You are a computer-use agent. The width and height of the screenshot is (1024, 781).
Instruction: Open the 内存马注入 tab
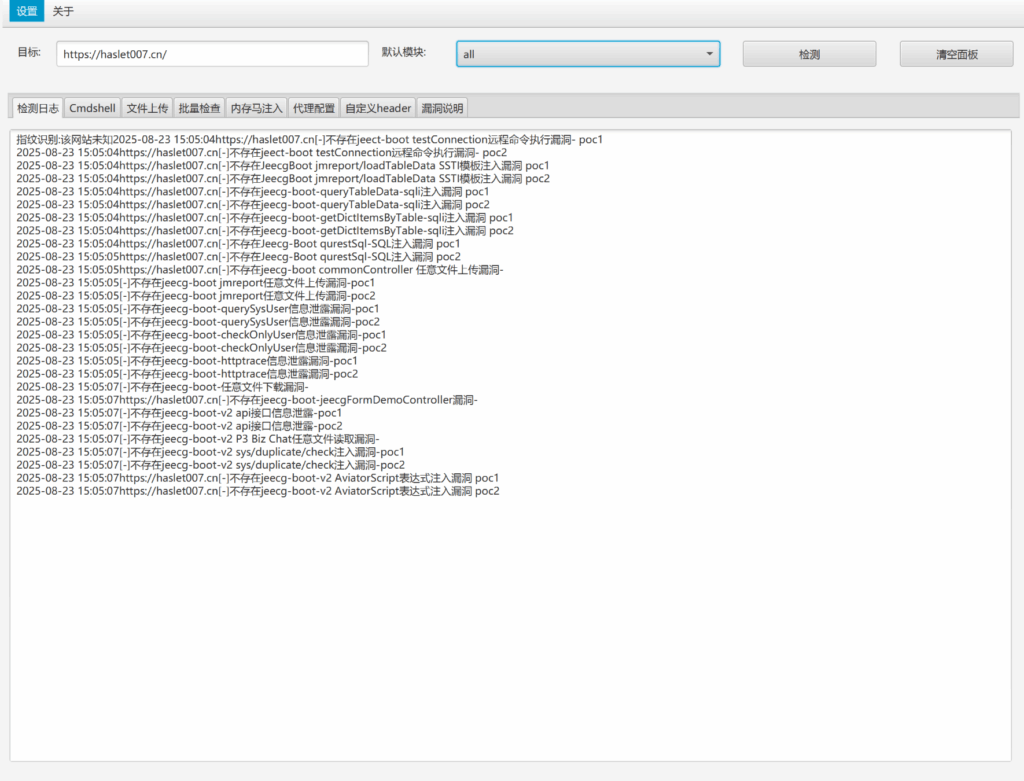(256, 108)
